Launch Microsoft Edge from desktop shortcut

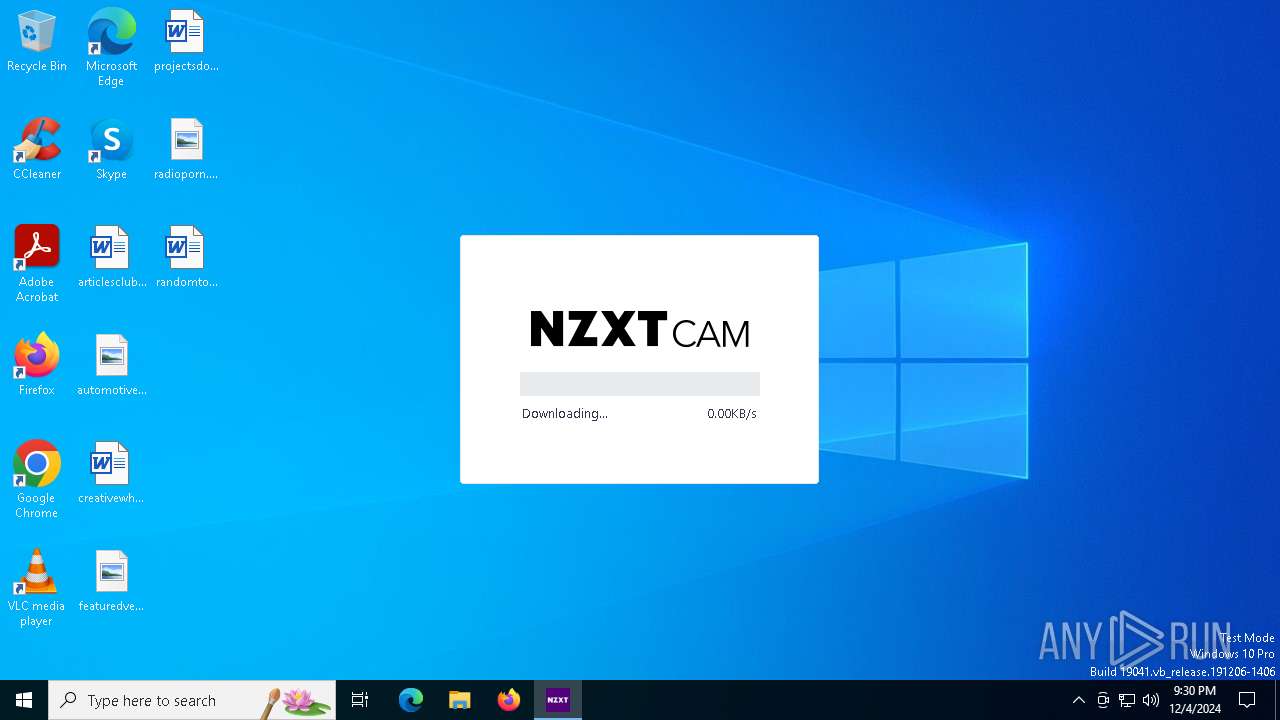(111, 48)
